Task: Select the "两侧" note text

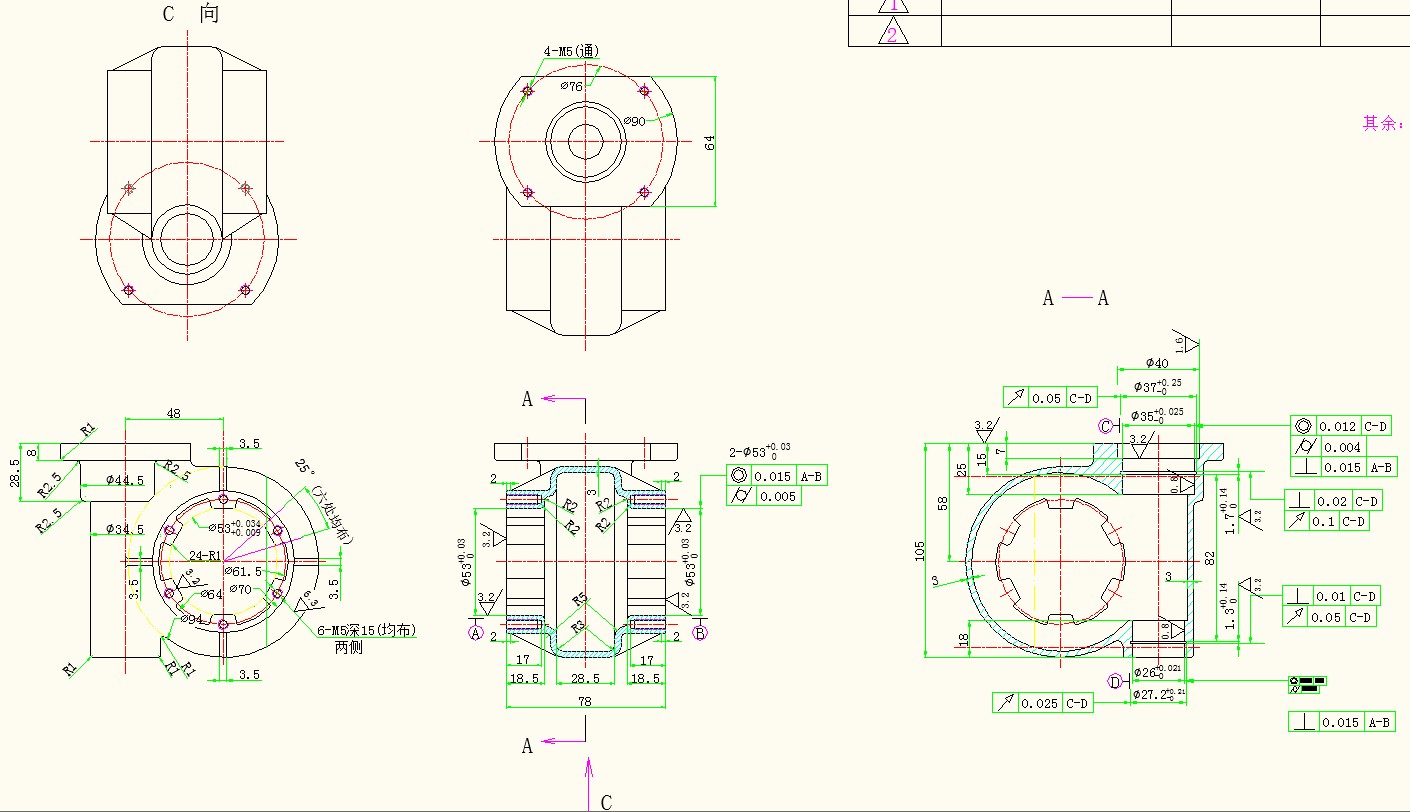Action: 349,648
